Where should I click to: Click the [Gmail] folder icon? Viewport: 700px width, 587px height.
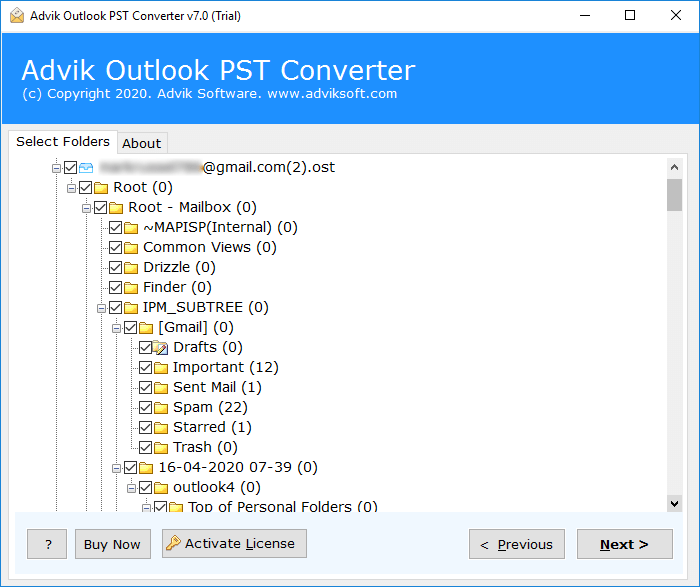(x=146, y=328)
